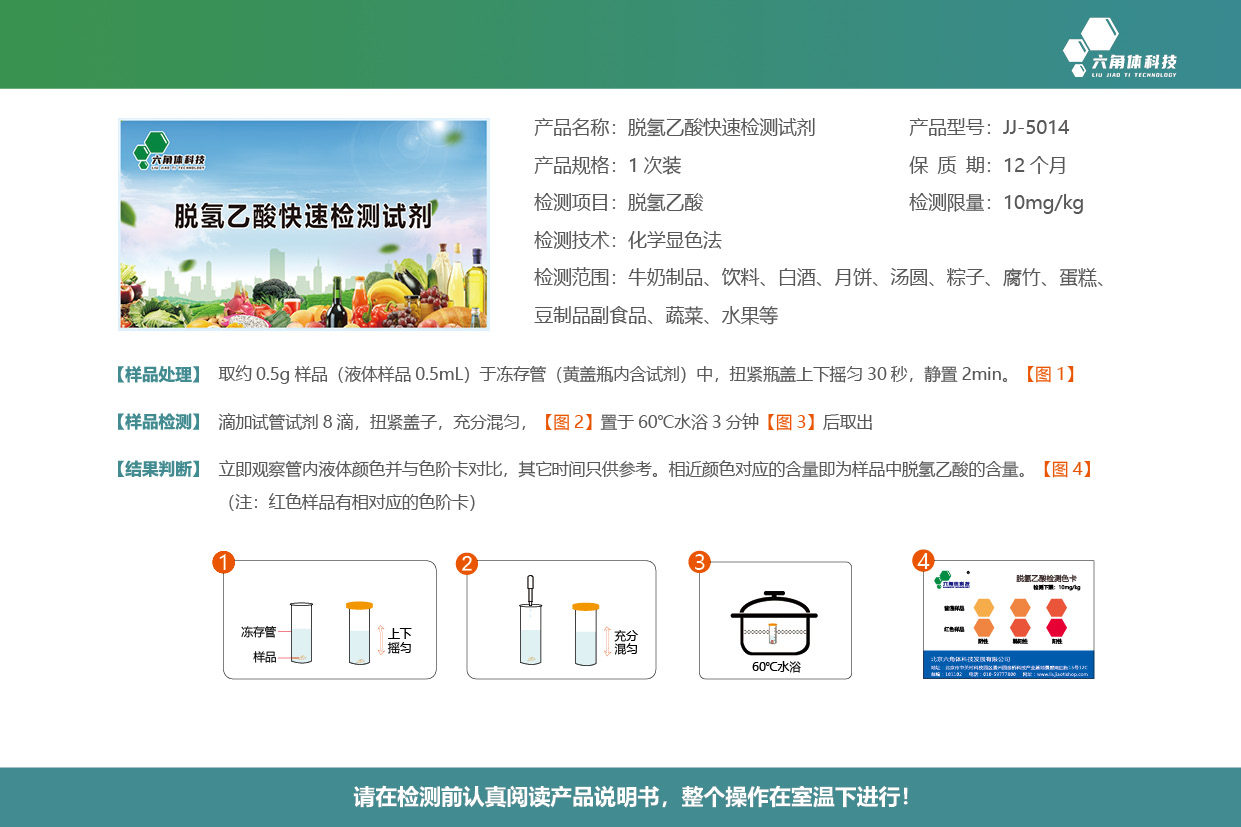Select the 产品规格: 1 次装 line
Viewport: 1241px width, 827px height.
click(x=608, y=166)
